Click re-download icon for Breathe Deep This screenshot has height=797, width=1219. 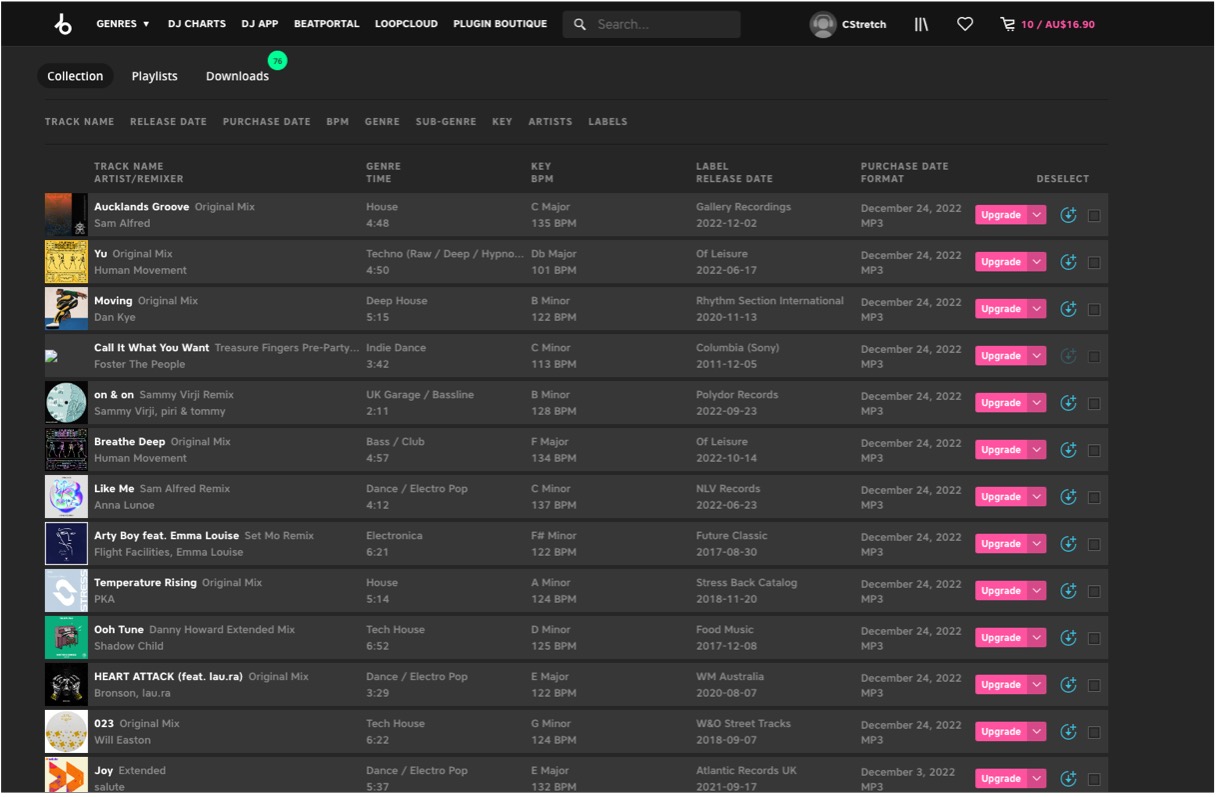click(1068, 450)
